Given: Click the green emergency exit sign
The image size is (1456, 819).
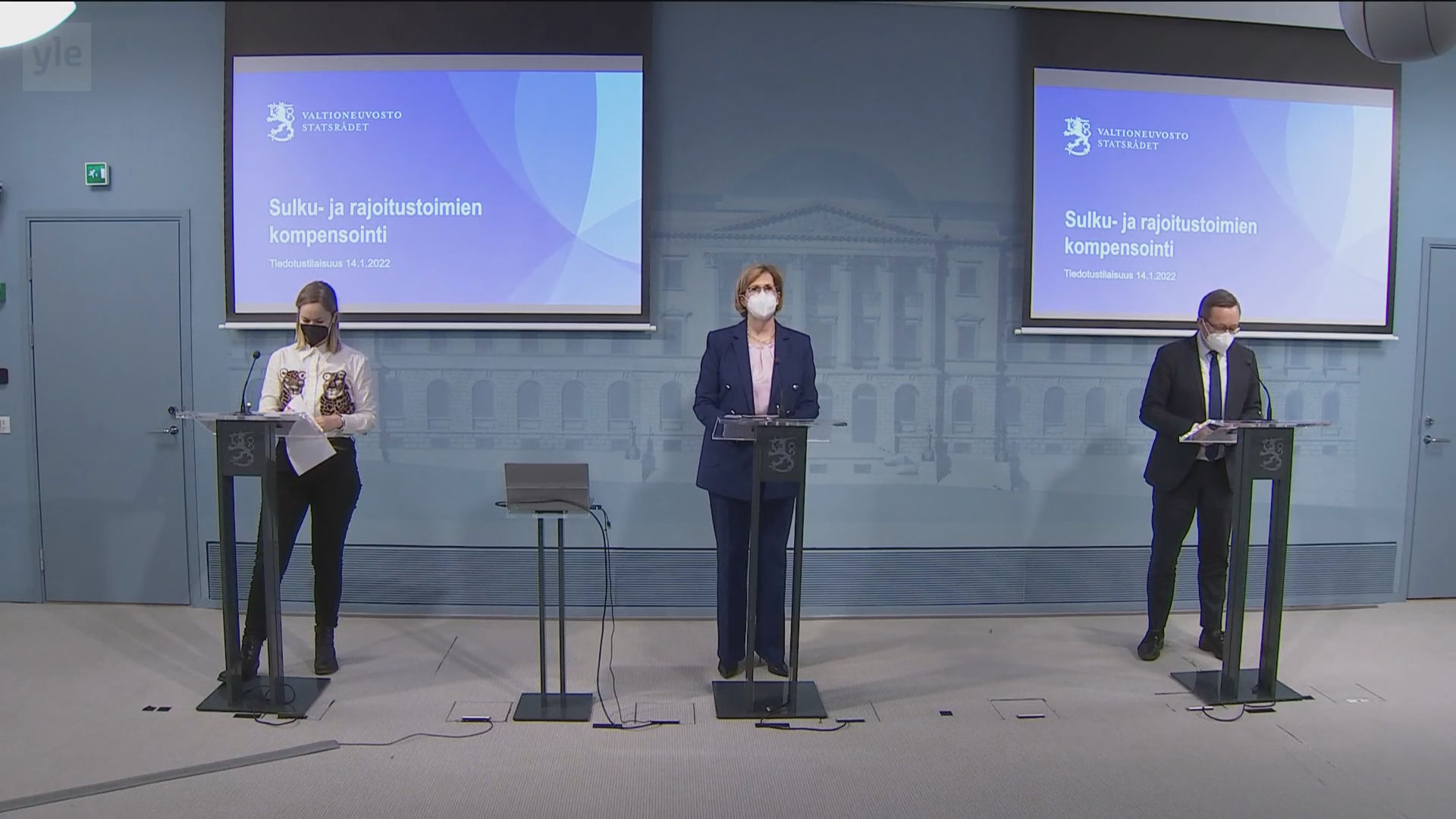Looking at the screenshot, I should pos(97,174).
